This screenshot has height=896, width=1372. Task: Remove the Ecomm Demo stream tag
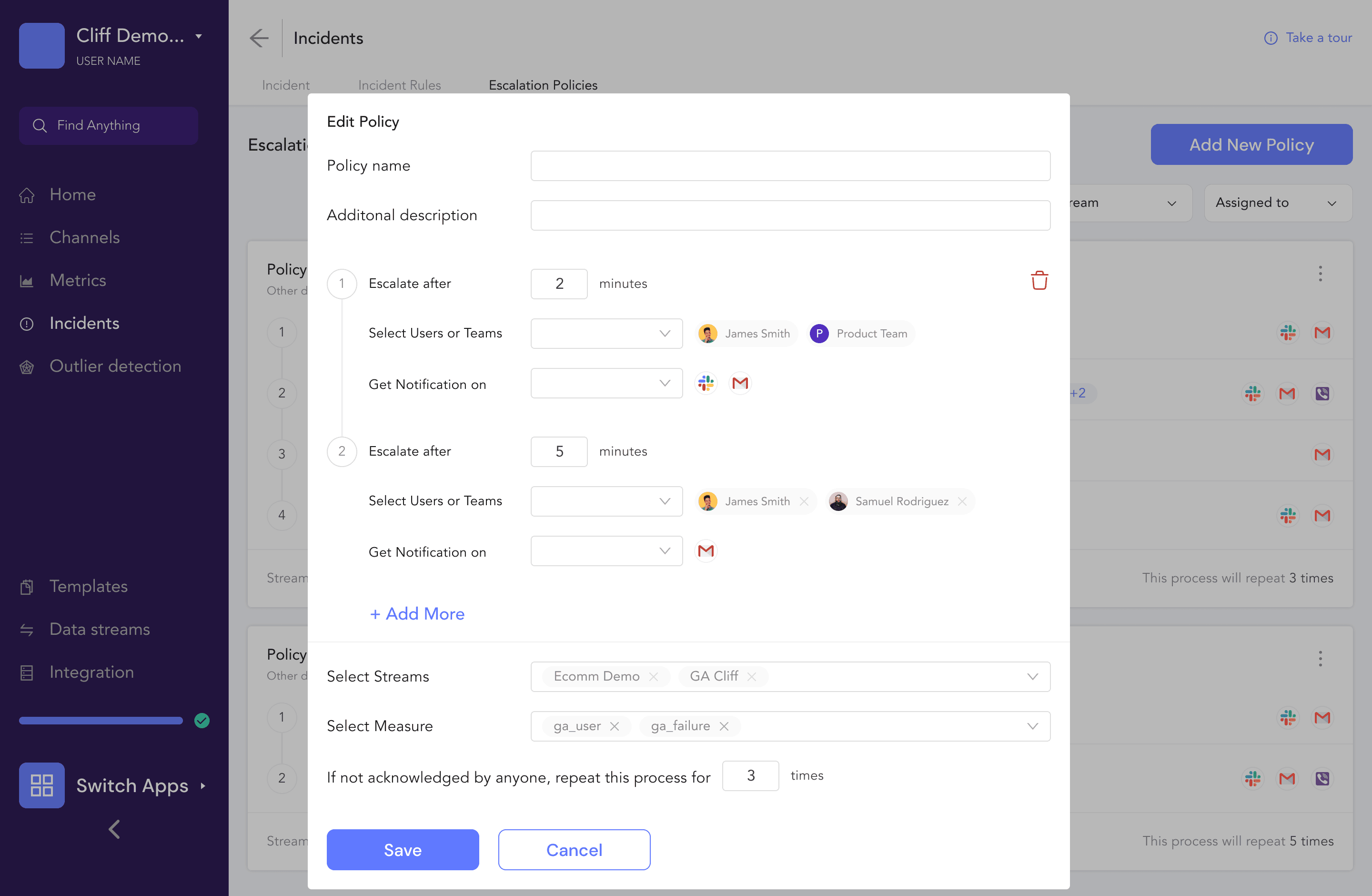[x=653, y=676]
